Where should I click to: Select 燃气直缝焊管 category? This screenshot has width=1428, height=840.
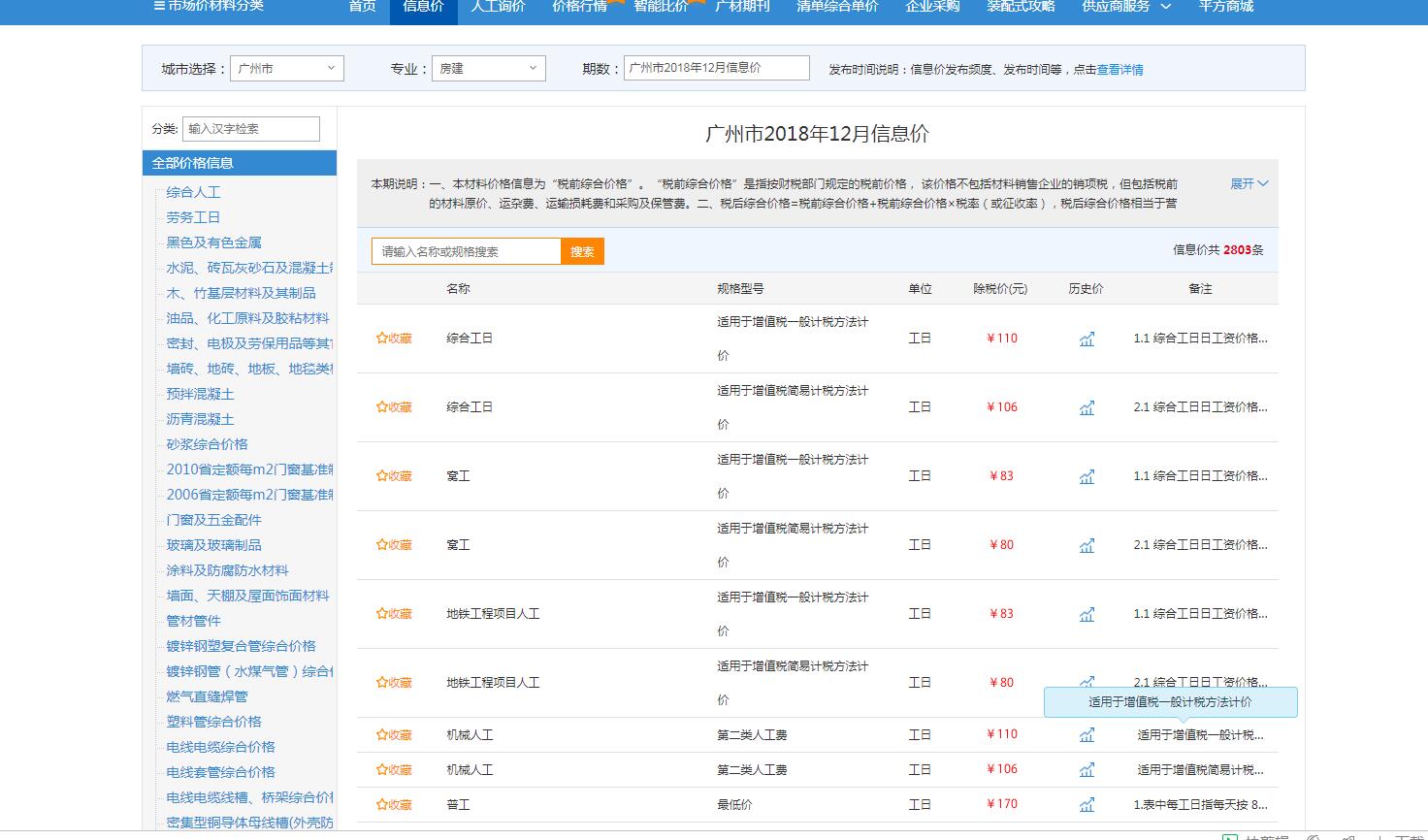[207, 696]
